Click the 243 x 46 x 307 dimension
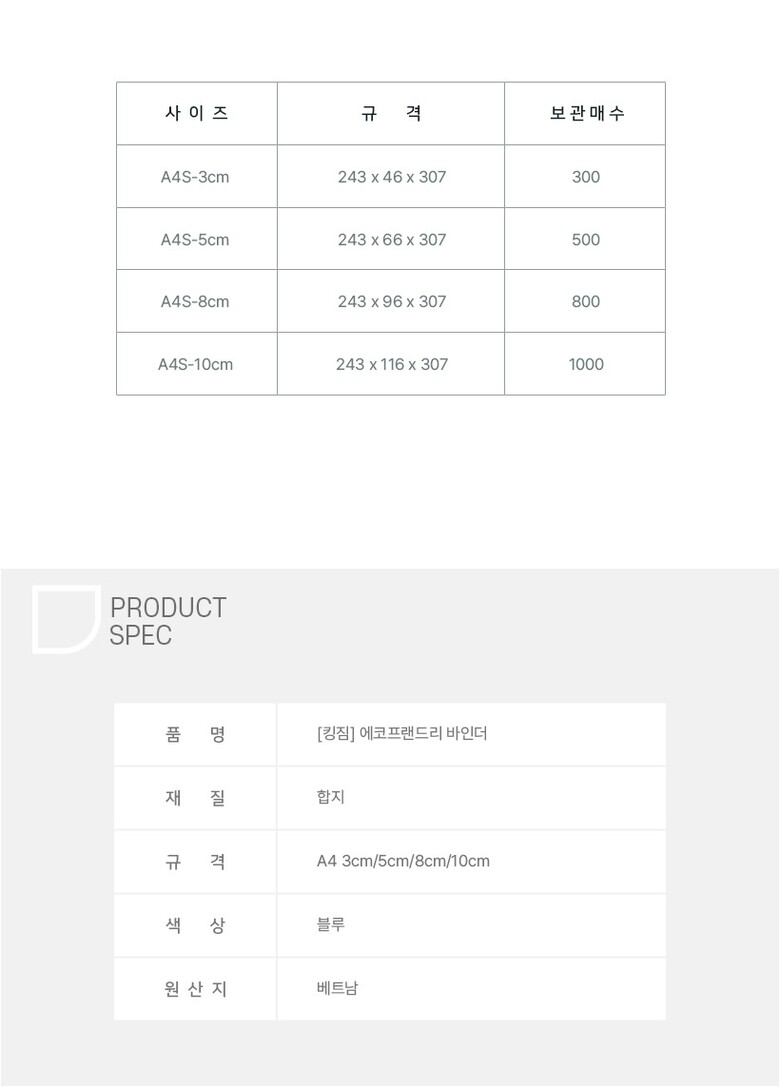This screenshot has width=780, height=1088. click(392, 177)
